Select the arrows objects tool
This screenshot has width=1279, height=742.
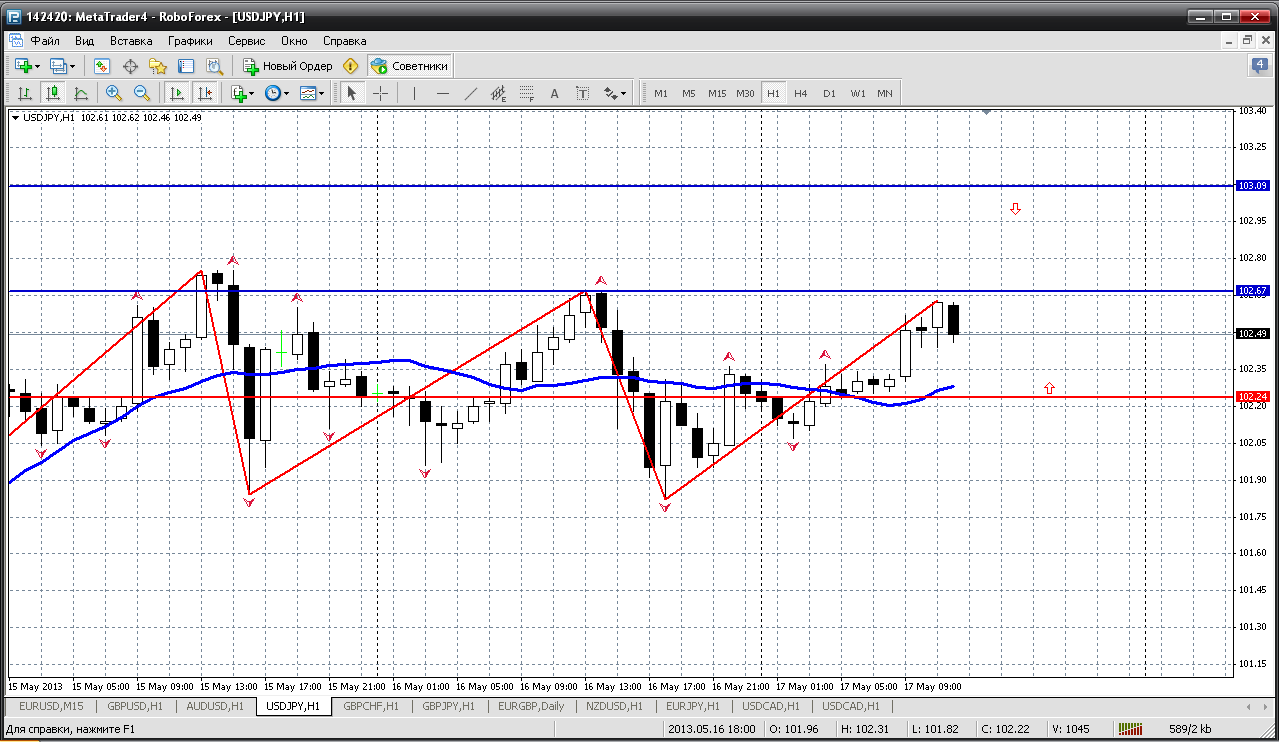coord(610,93)
